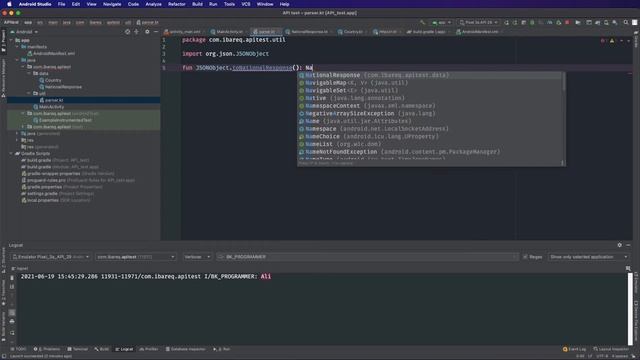
Task: Open the Terminal tool window tab
Action: [x=78, y=349]
